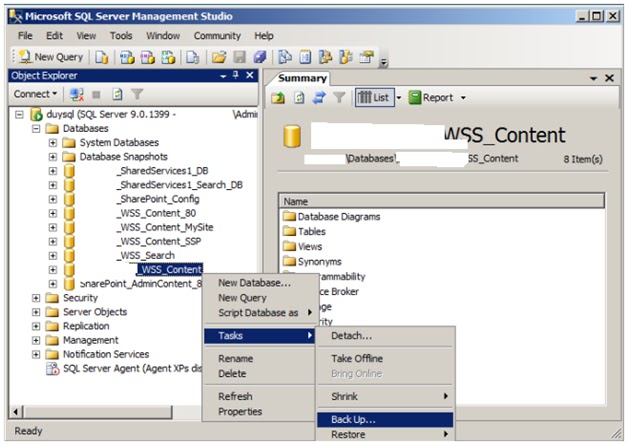628x445 pixels.
Task: Open the Connect dropdown in Object Explorer
Action: [35, 94]
